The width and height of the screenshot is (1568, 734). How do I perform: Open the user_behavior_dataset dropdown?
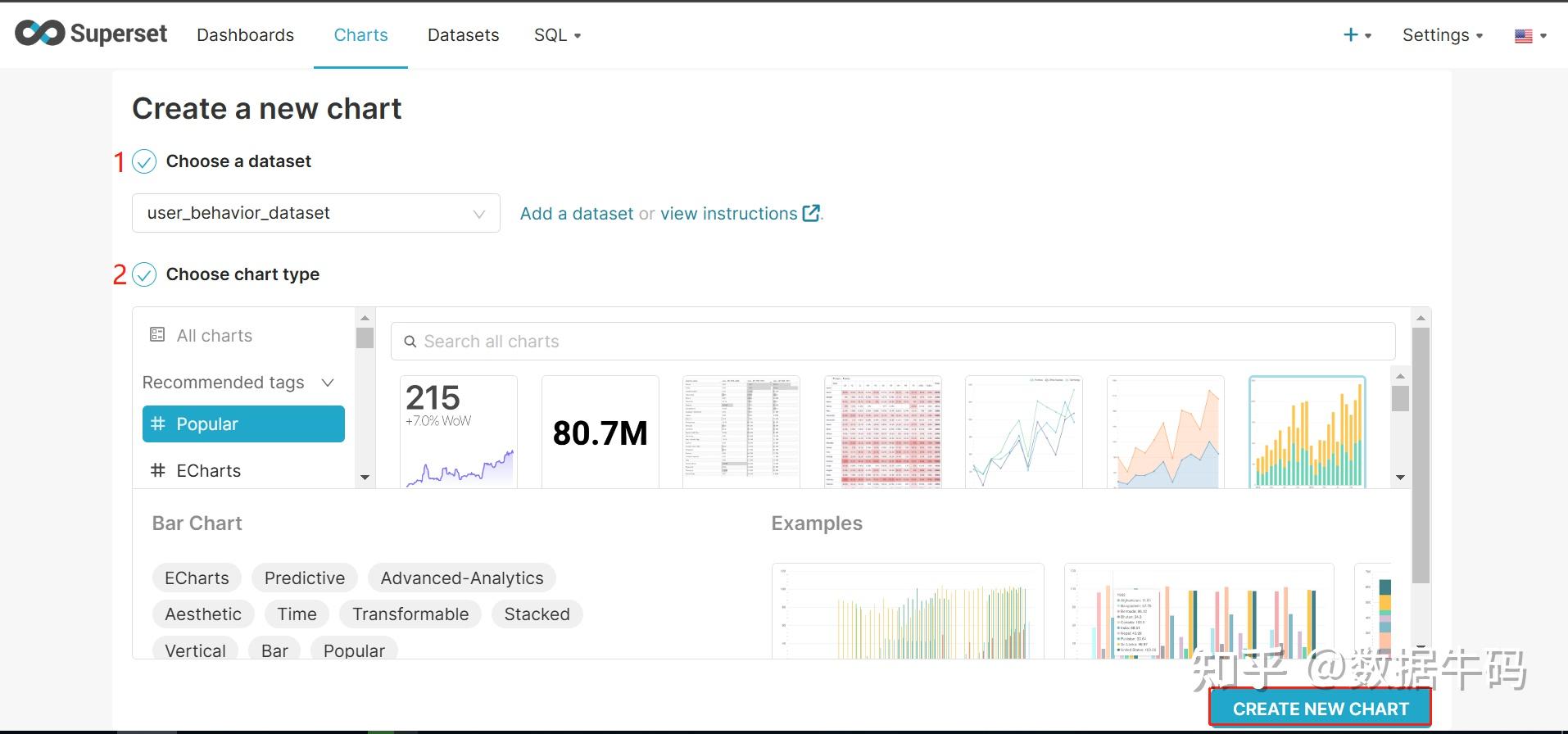point(315,213)
